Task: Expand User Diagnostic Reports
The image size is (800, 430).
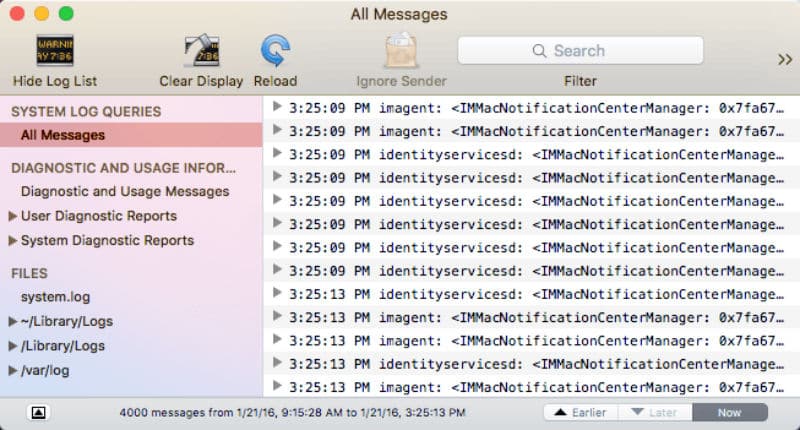Action: coord(13,216)
